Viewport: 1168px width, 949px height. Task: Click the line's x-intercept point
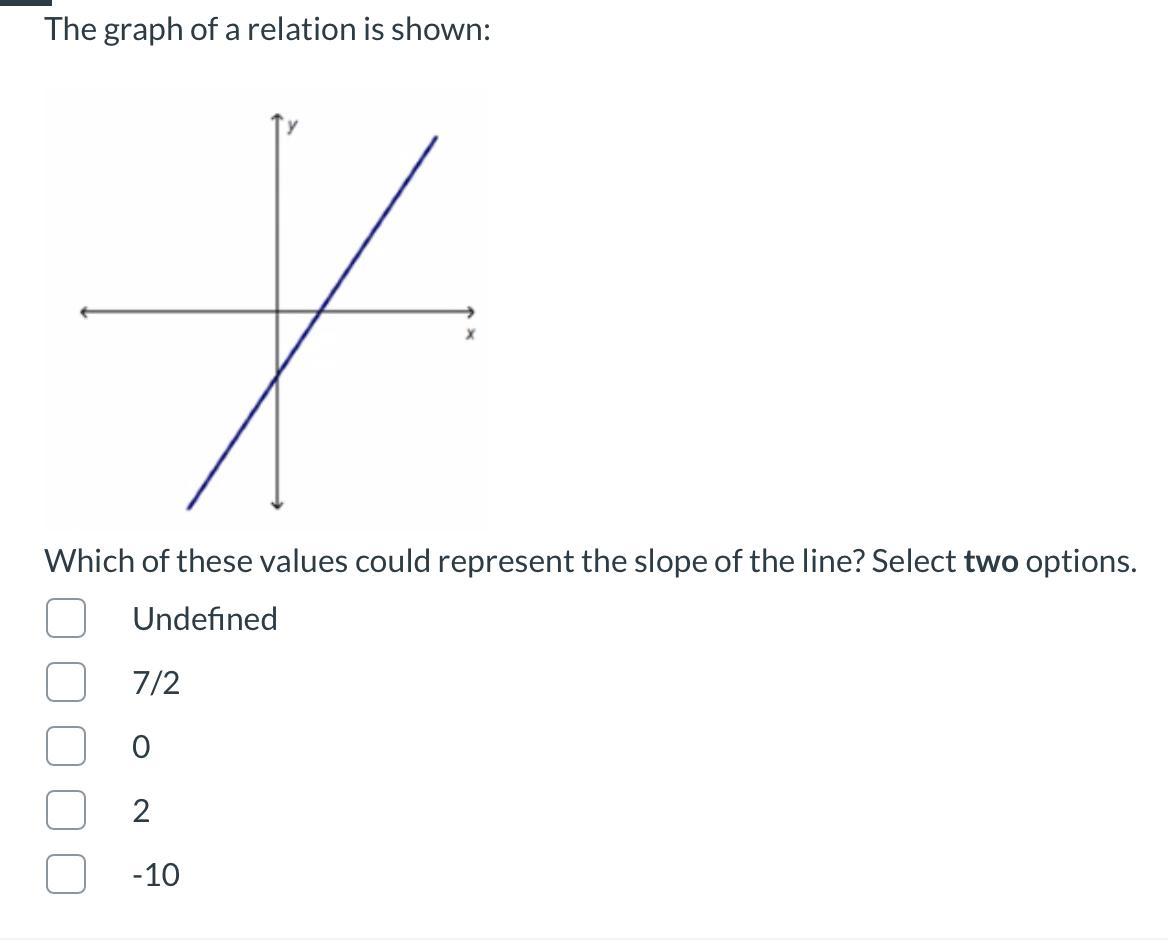pos(318,311)
